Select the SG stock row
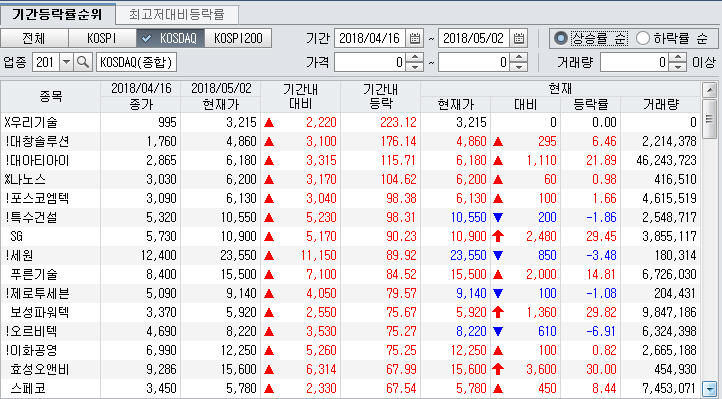This screenshot has height=399, width=722. click(x=350, y=237)
